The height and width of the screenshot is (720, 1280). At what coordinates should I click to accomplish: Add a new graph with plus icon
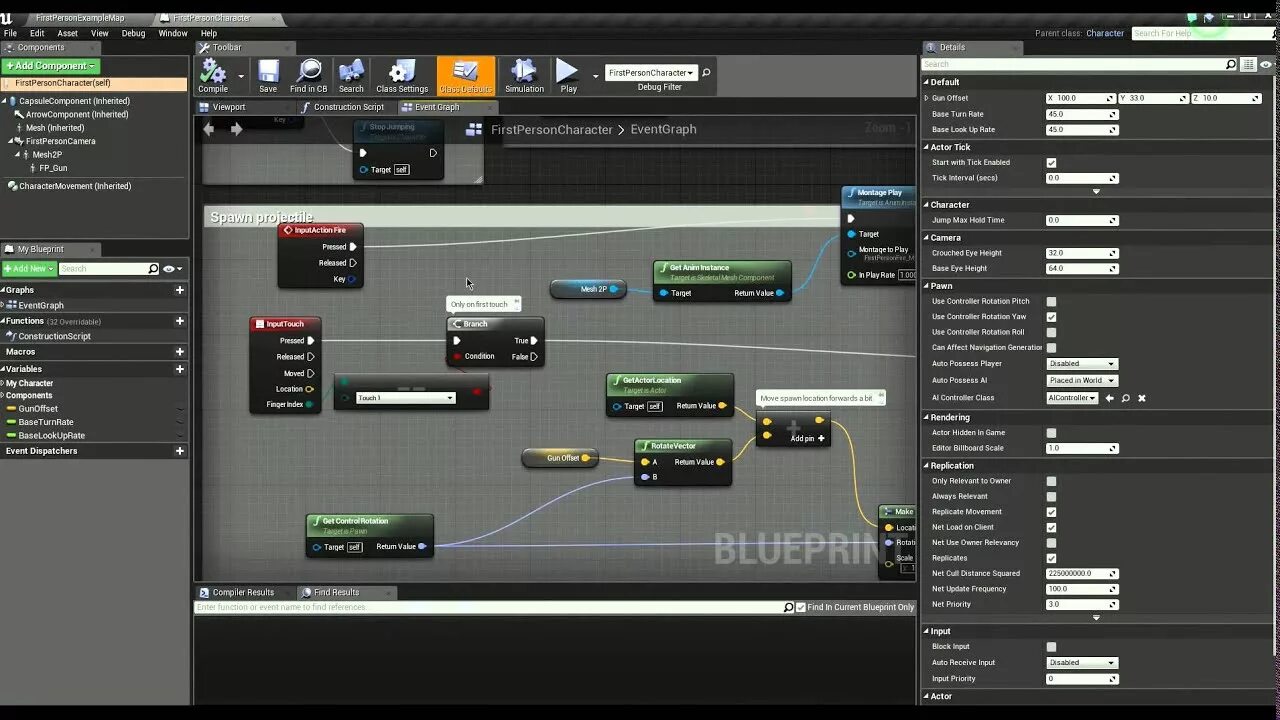coord(180,290)
